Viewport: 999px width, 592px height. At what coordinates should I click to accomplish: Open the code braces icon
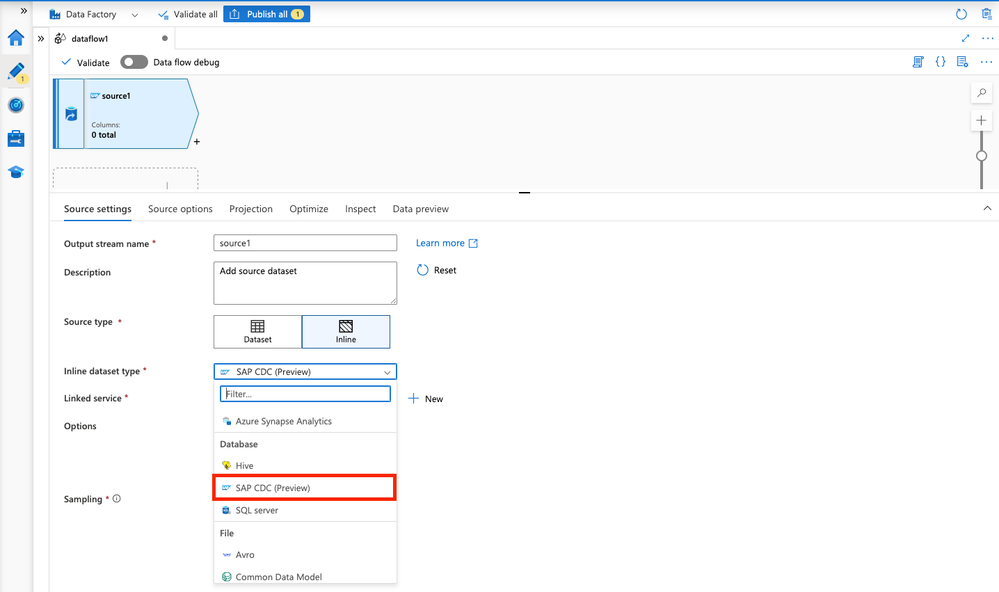pyautogui.click(x=940, y=62)
